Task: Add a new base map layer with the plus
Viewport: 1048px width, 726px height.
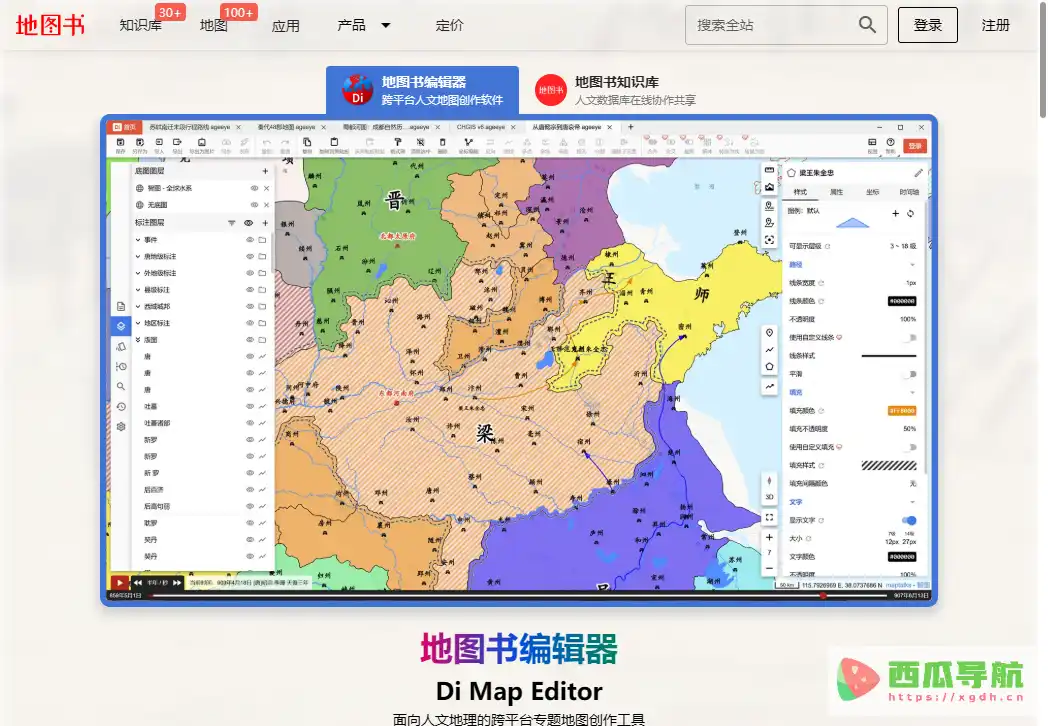Action: pos(265,171)
